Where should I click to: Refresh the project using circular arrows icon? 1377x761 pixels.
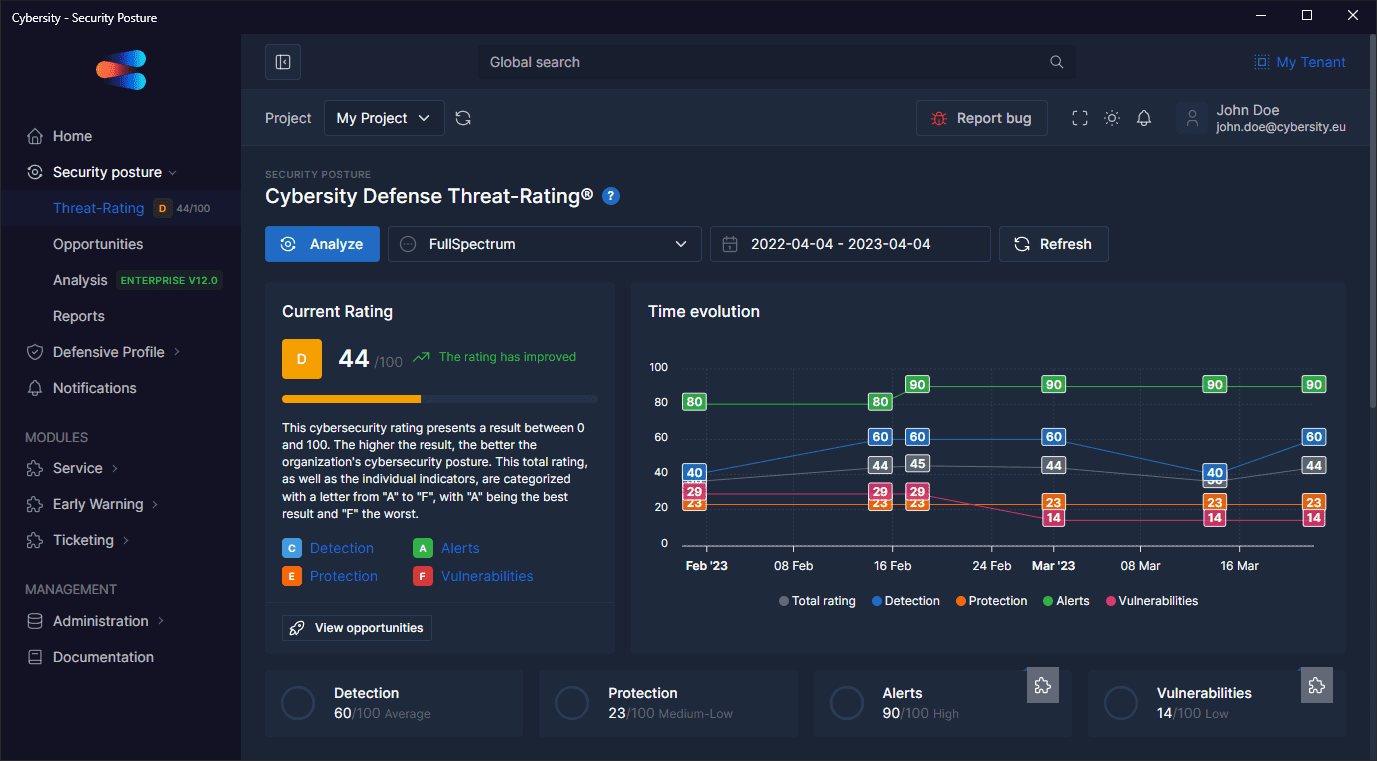coord(463,118)
